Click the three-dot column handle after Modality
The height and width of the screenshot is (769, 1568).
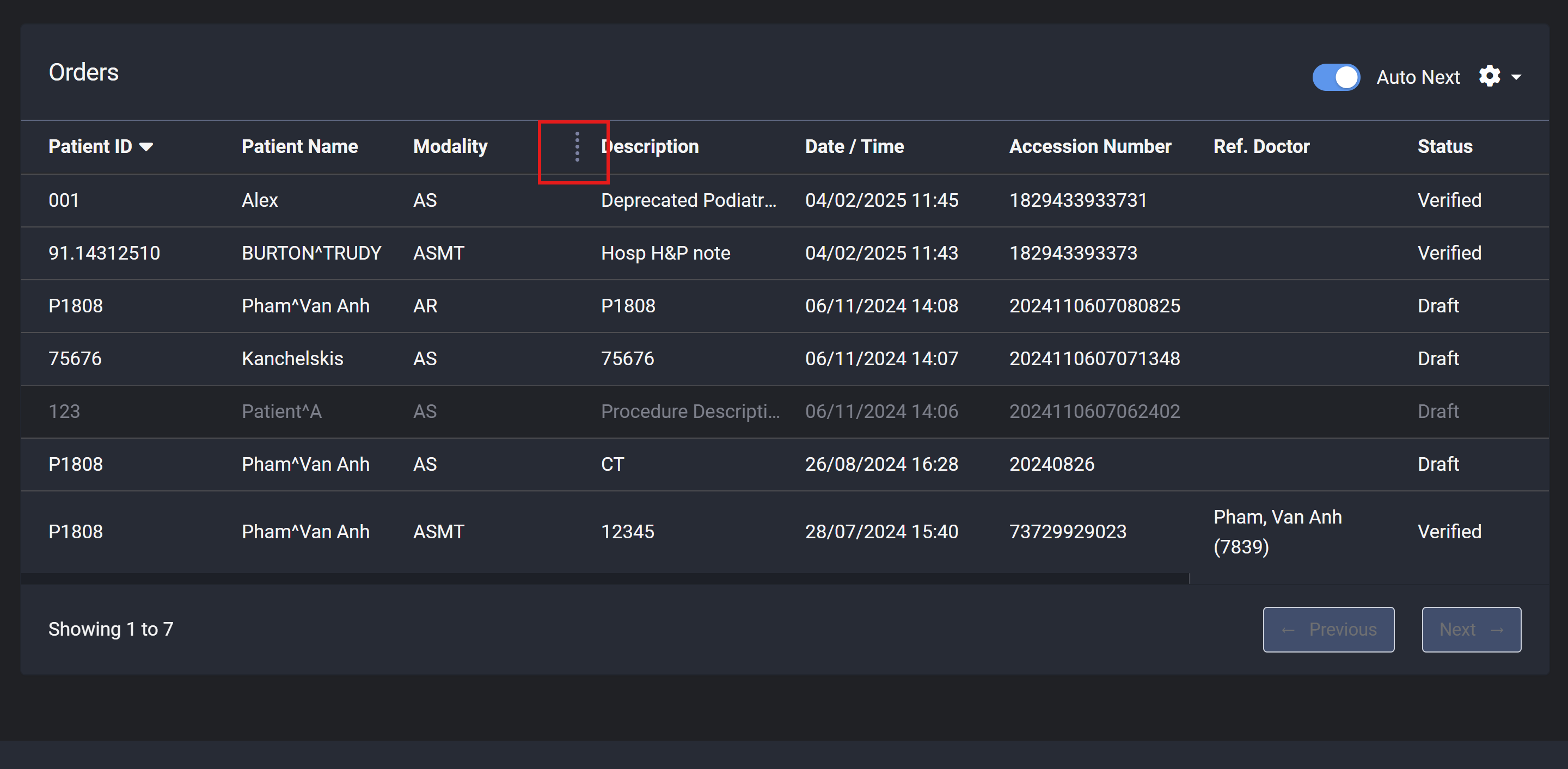(x=577, y=146)
